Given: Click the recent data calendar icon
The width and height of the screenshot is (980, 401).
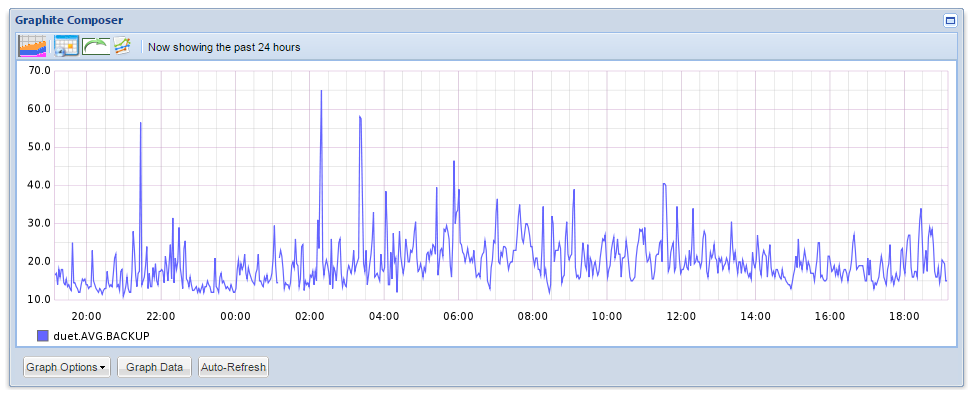Looking at the screenshot, I should tap(66, 46).
